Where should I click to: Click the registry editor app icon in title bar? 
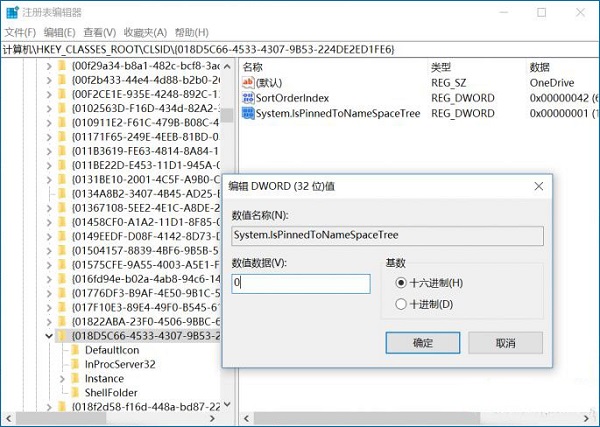point(12,12)
